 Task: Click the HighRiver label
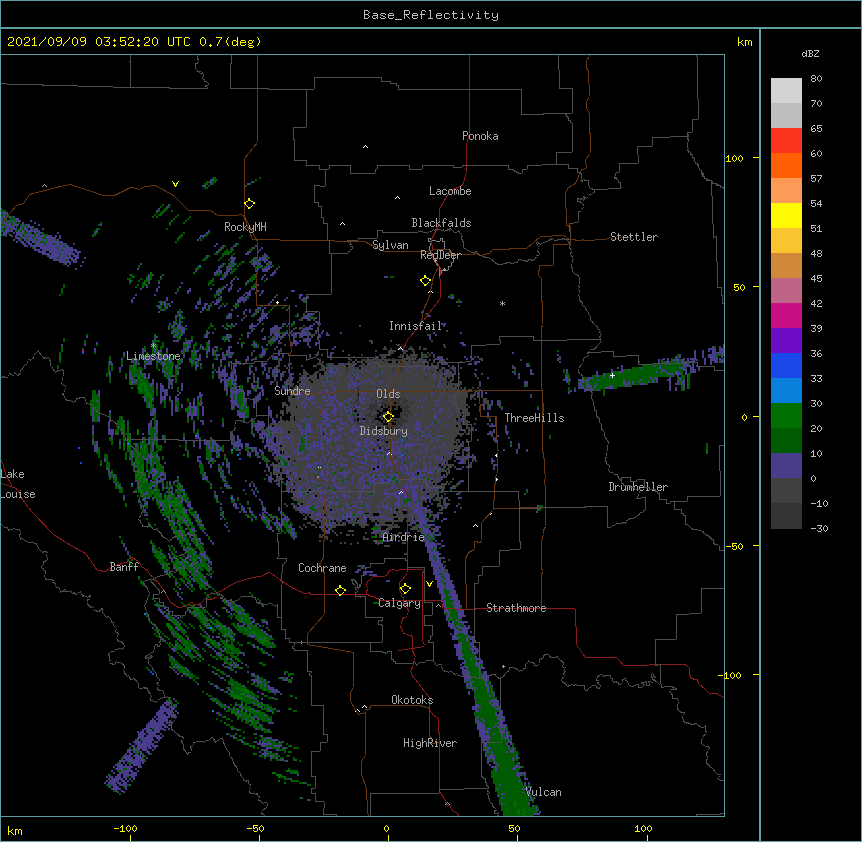pos(430,743)
